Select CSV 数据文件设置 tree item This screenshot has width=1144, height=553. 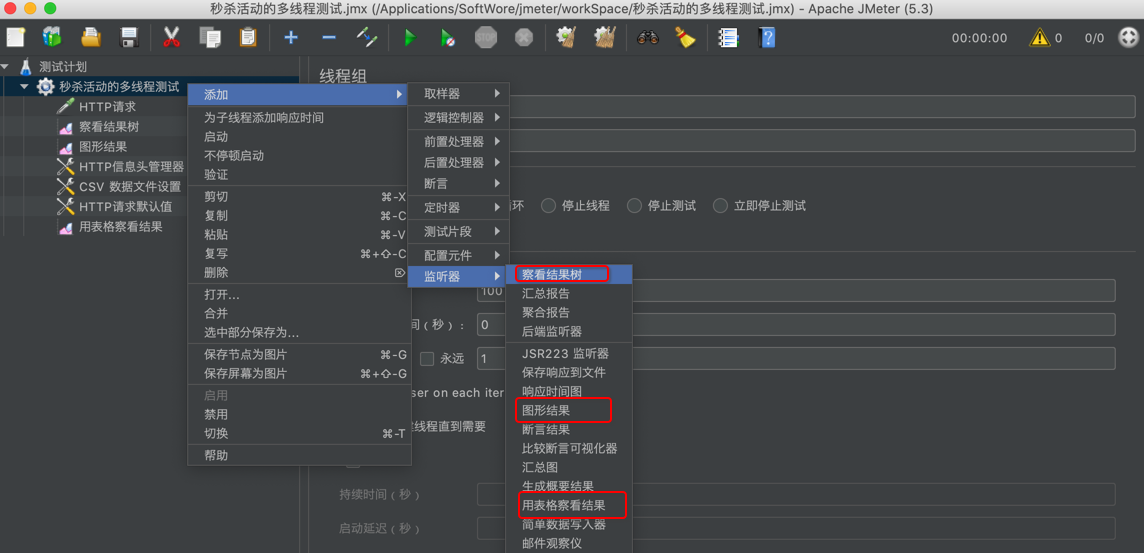[129, 186]
